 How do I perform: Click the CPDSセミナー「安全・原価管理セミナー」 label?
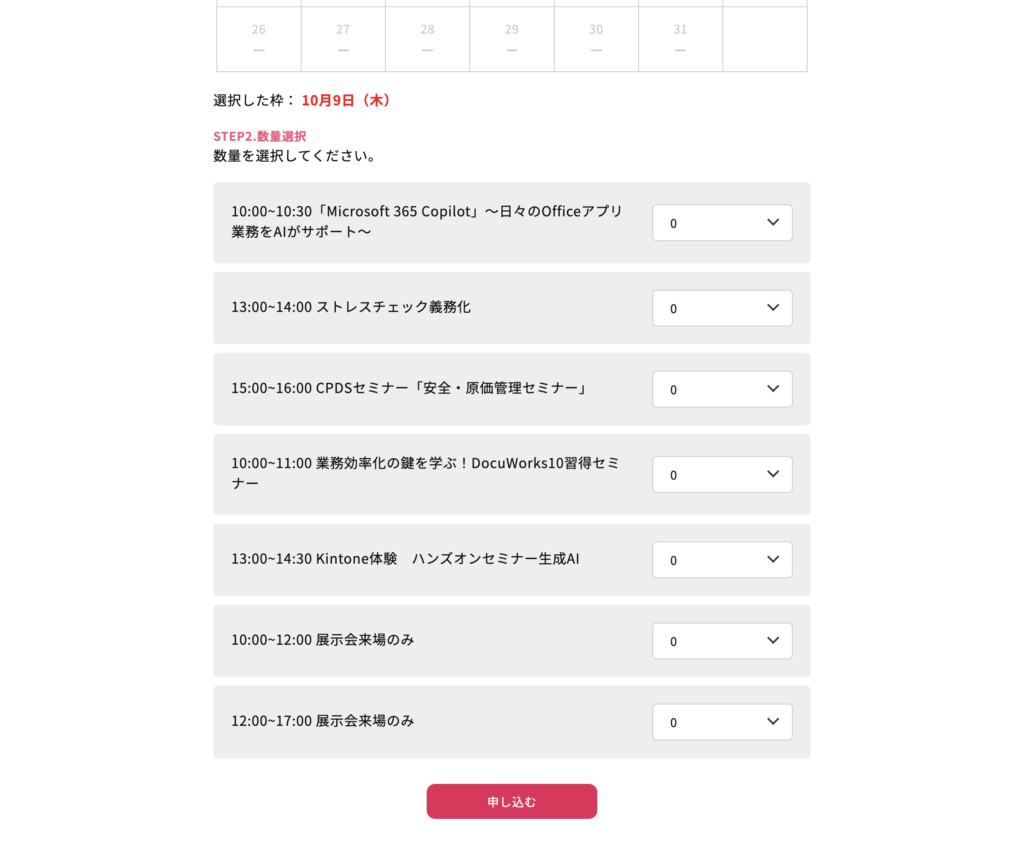[409, 388]
